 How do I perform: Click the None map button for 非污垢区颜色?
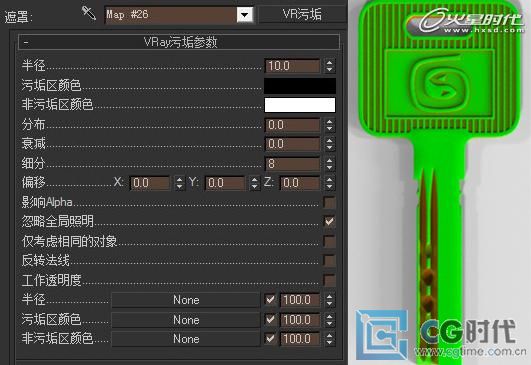point(186,339)
